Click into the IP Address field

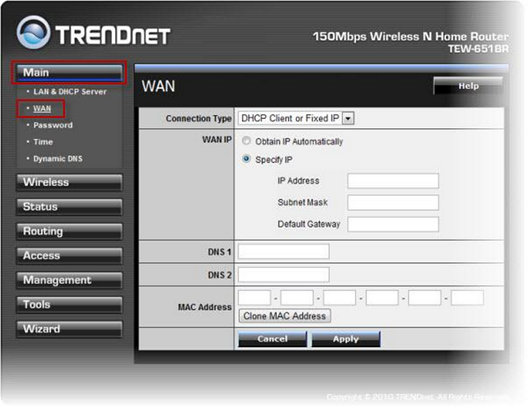click(x=393, y=181)
